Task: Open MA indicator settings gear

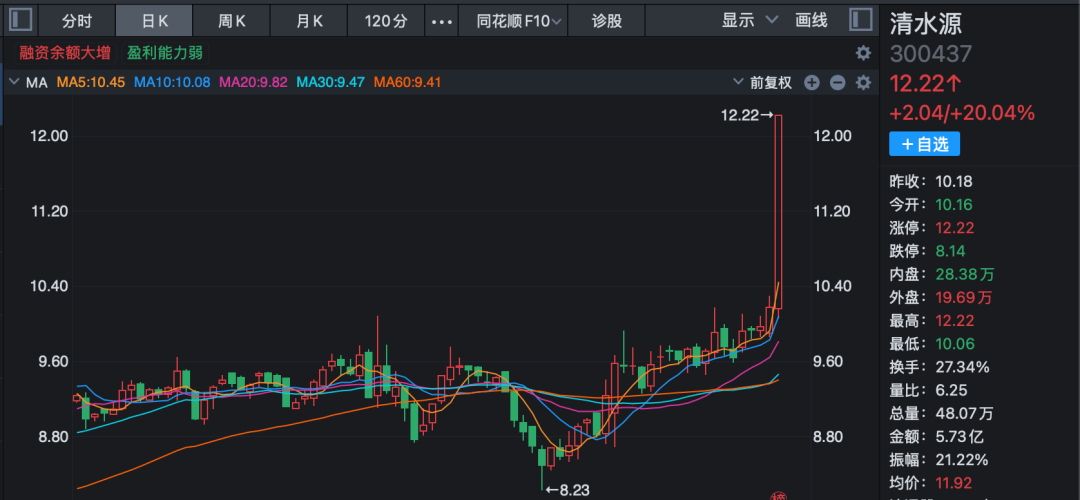Action: (x=863, y=82)
